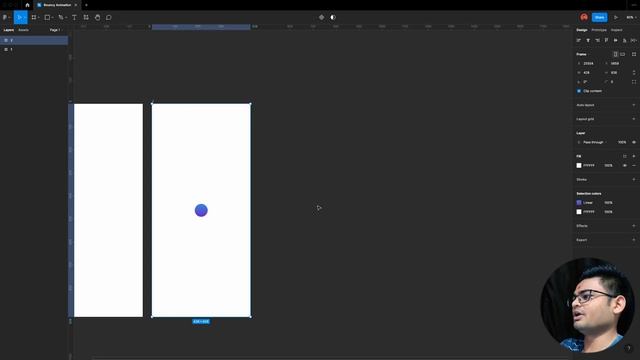Close the Bouncy Animation file tab

pos(76,5)
